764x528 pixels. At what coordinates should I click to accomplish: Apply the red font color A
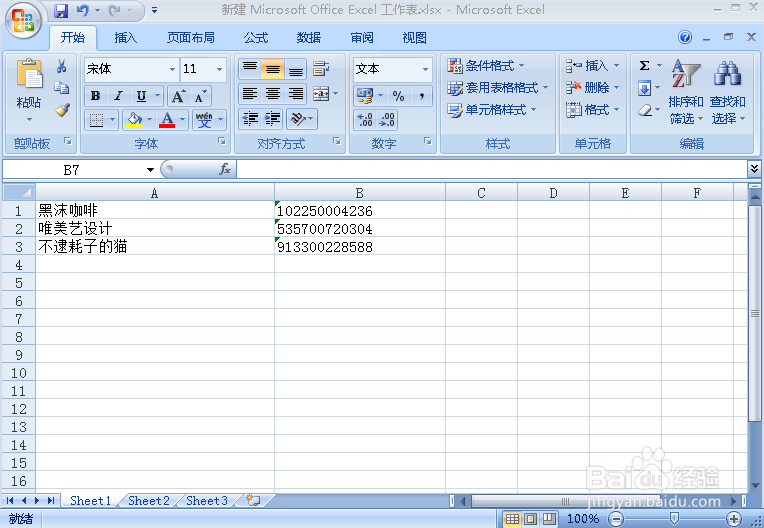pyautogui.click(x=167, y=119)
